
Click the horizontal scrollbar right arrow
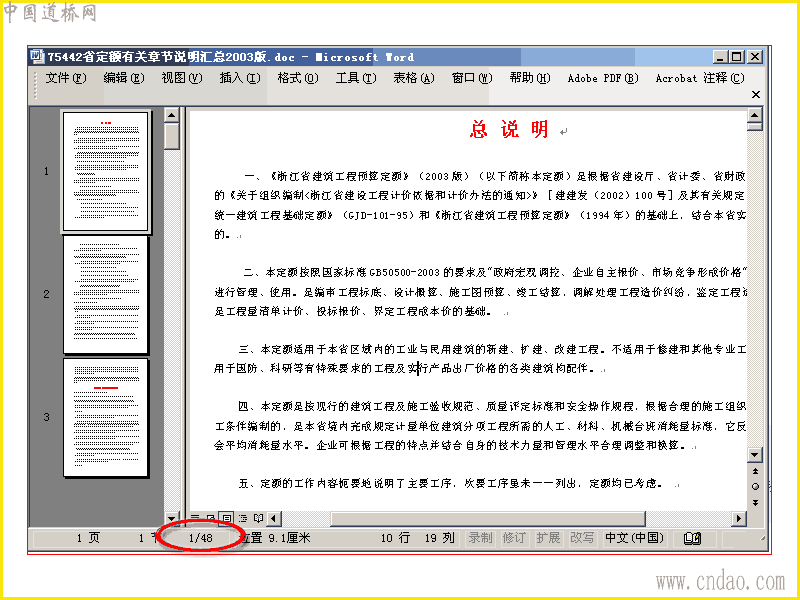click(x=738, y=518)
